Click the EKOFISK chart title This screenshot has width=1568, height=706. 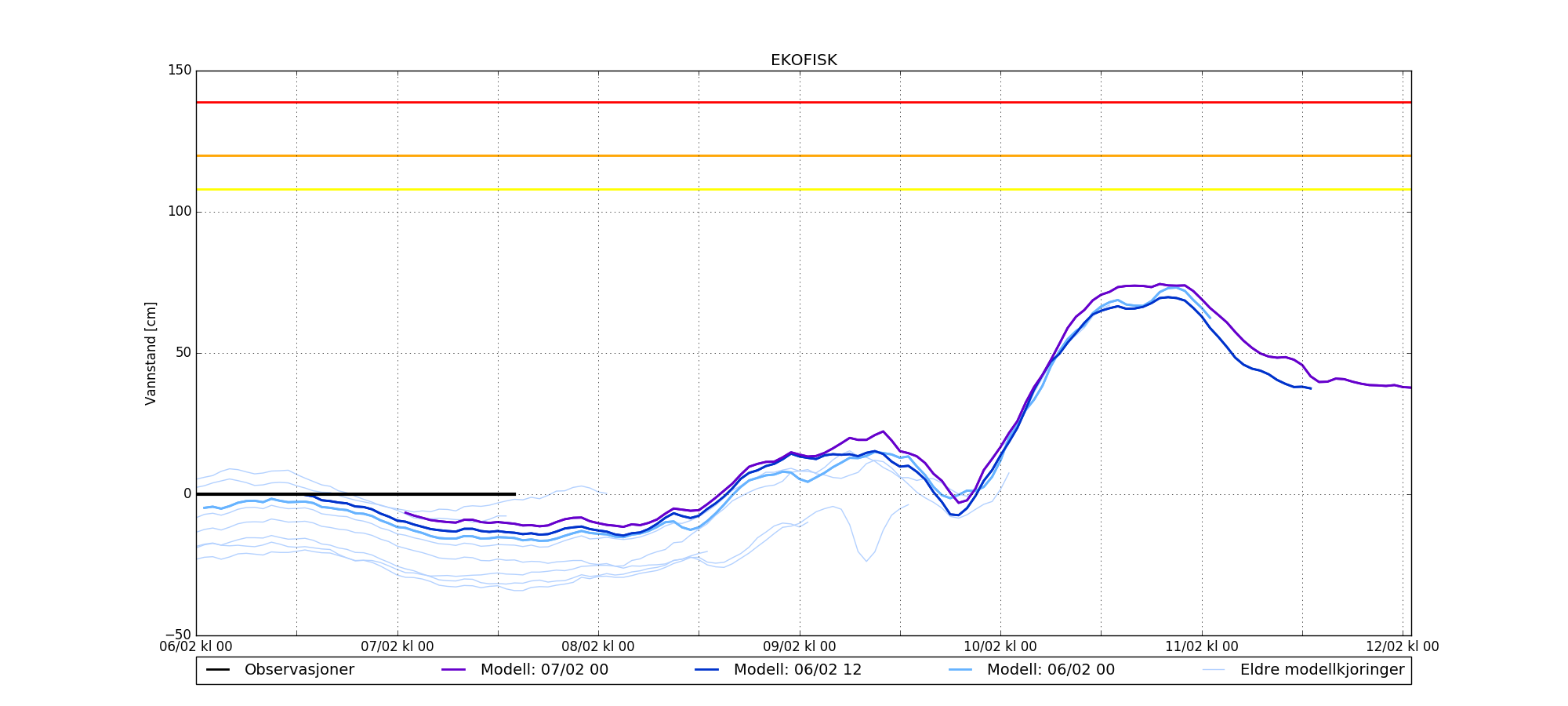pyautogui.click(x=804, y=60)
